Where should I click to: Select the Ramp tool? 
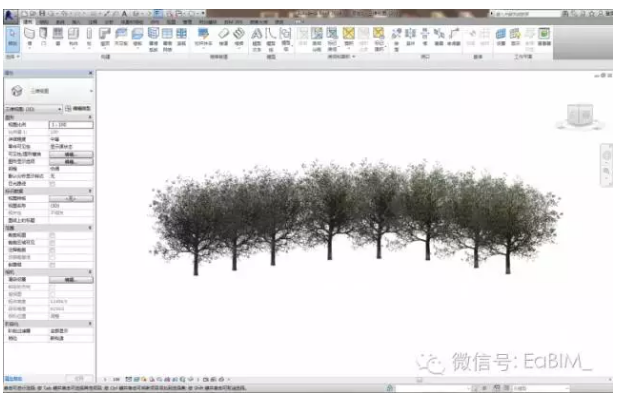[223, 38]
